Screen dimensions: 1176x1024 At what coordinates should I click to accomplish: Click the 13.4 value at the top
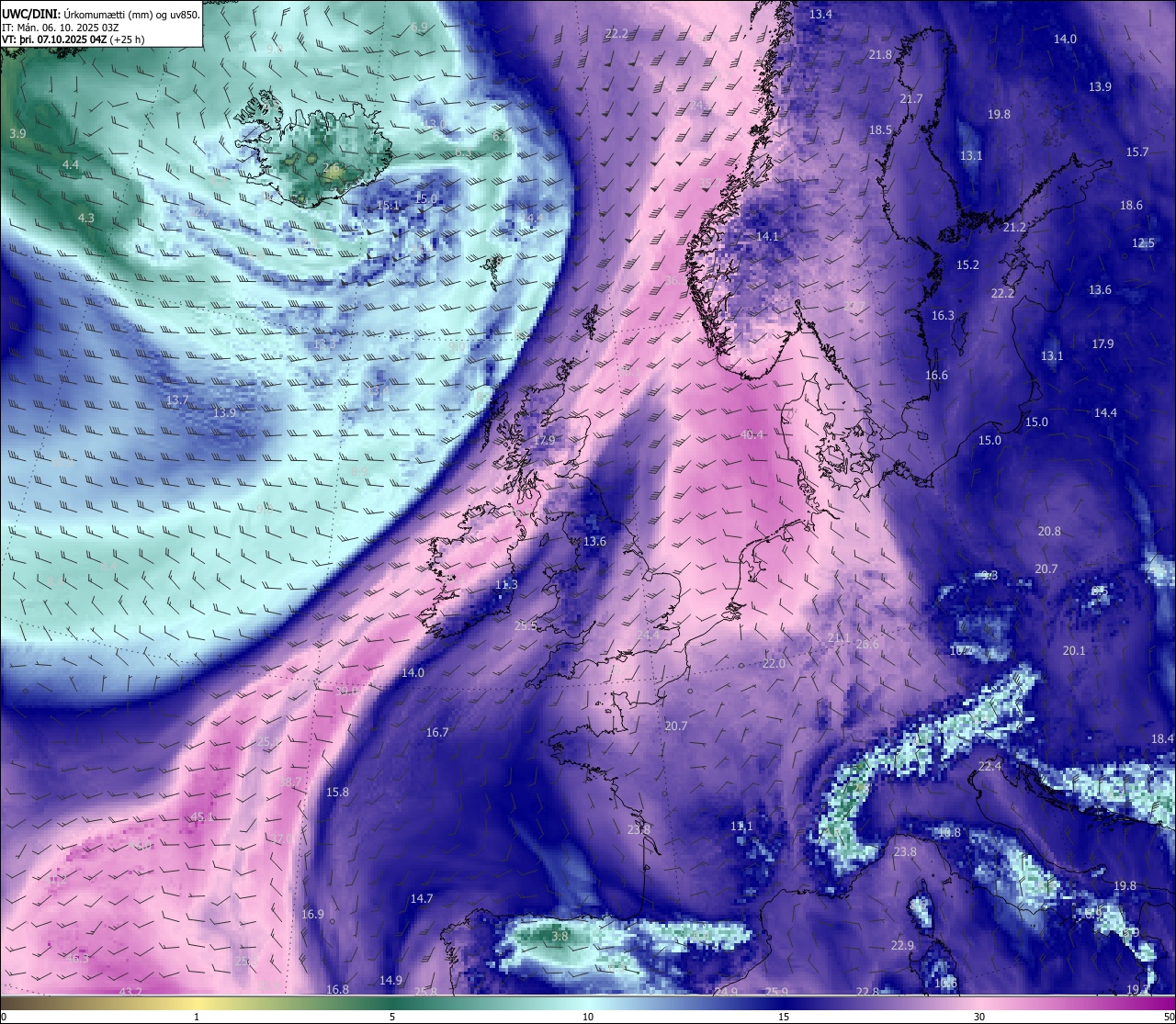[820, 14]
